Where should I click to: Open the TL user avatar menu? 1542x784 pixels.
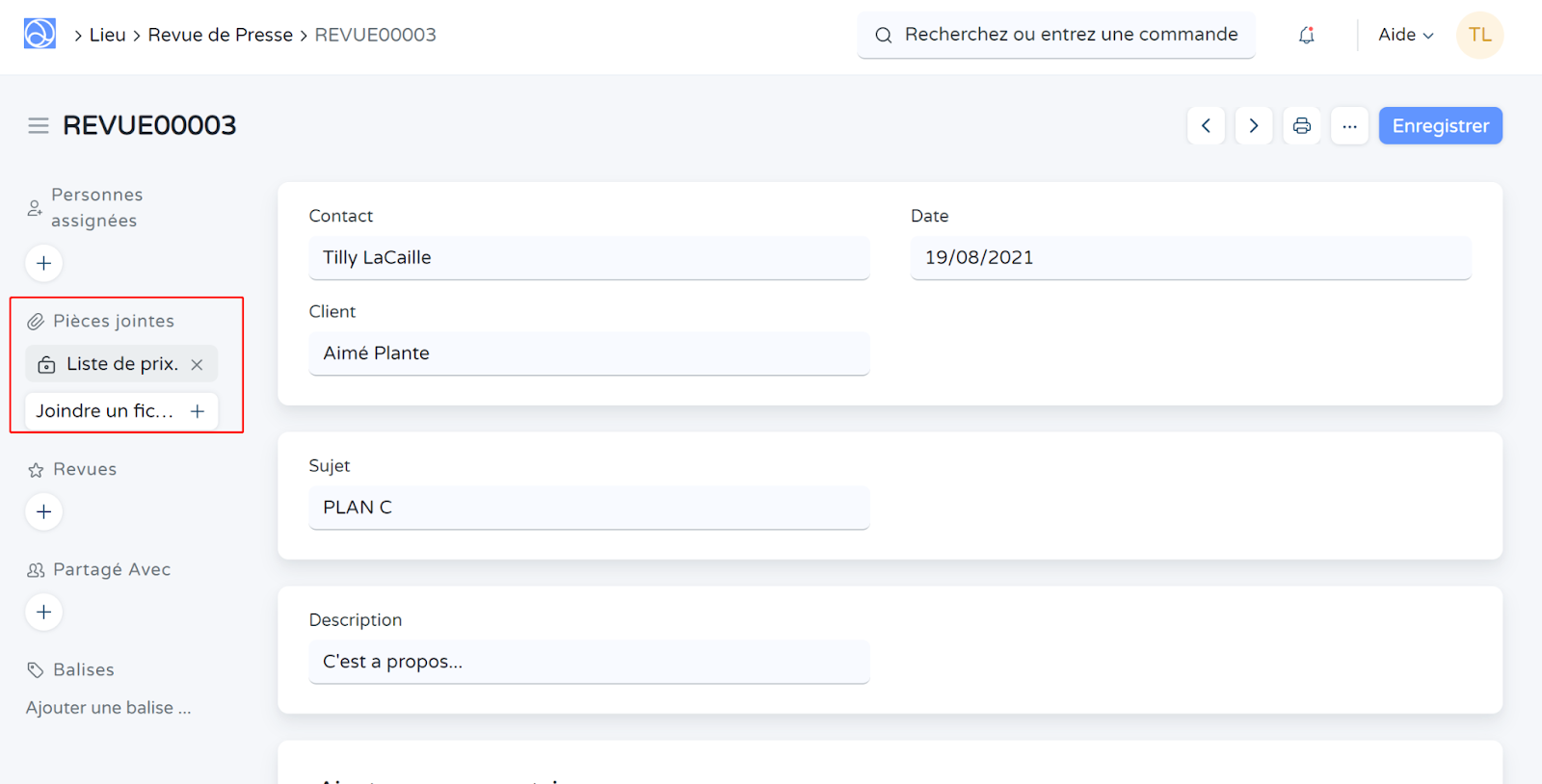(1479, 35)
